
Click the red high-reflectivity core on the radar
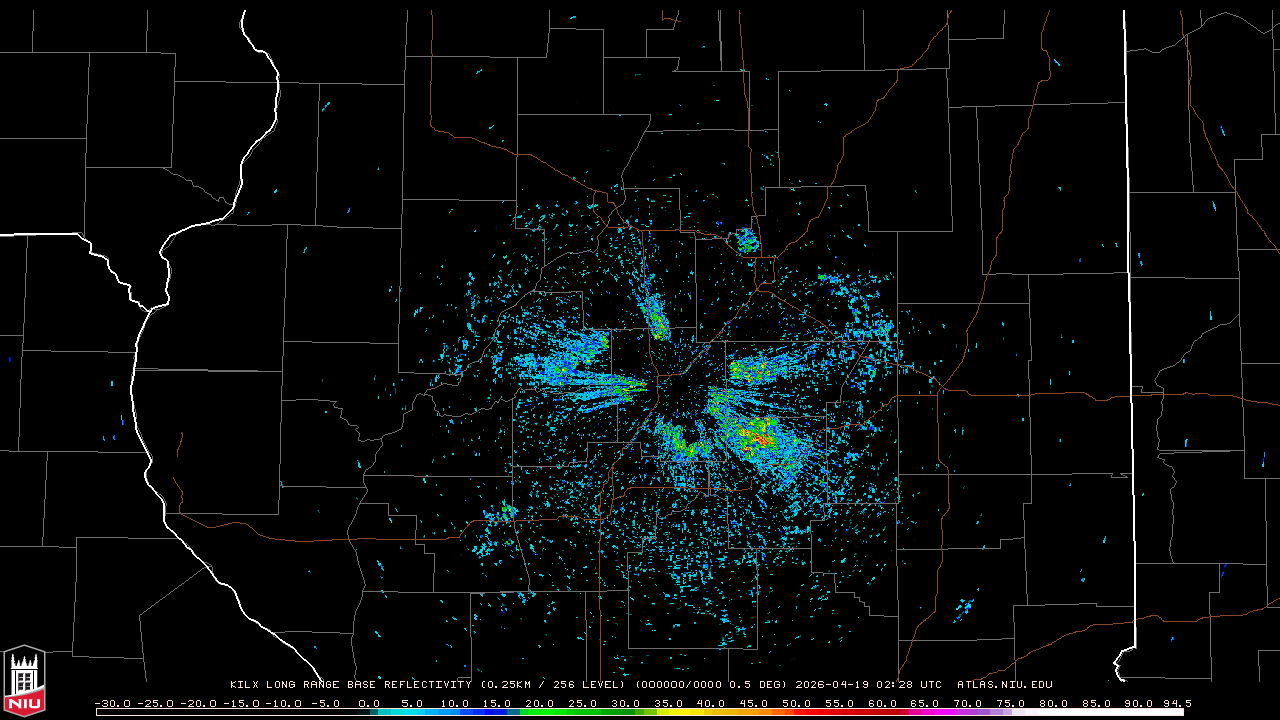click(762, 437)
